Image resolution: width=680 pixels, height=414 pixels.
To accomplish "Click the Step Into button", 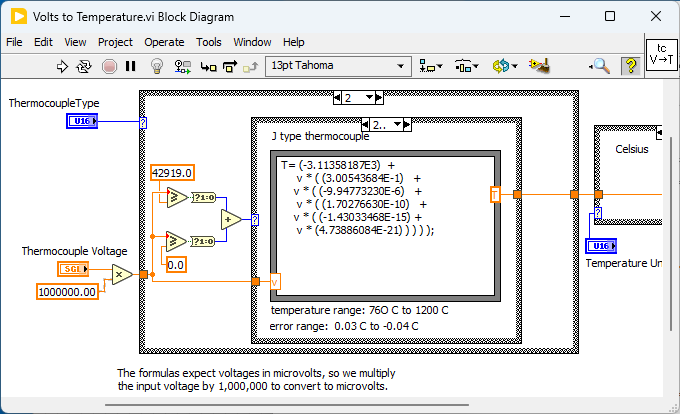I will coord(209,67).
